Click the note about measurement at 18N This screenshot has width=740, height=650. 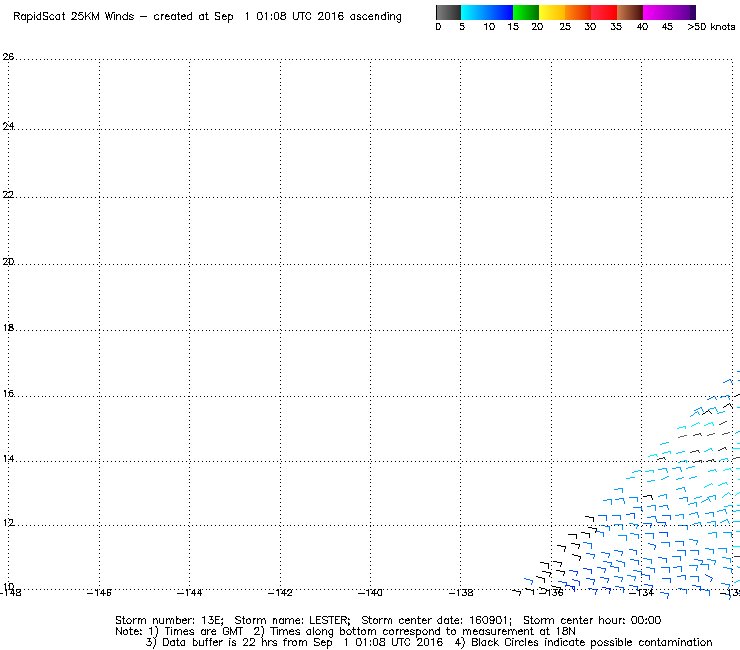tap(414, 632)
